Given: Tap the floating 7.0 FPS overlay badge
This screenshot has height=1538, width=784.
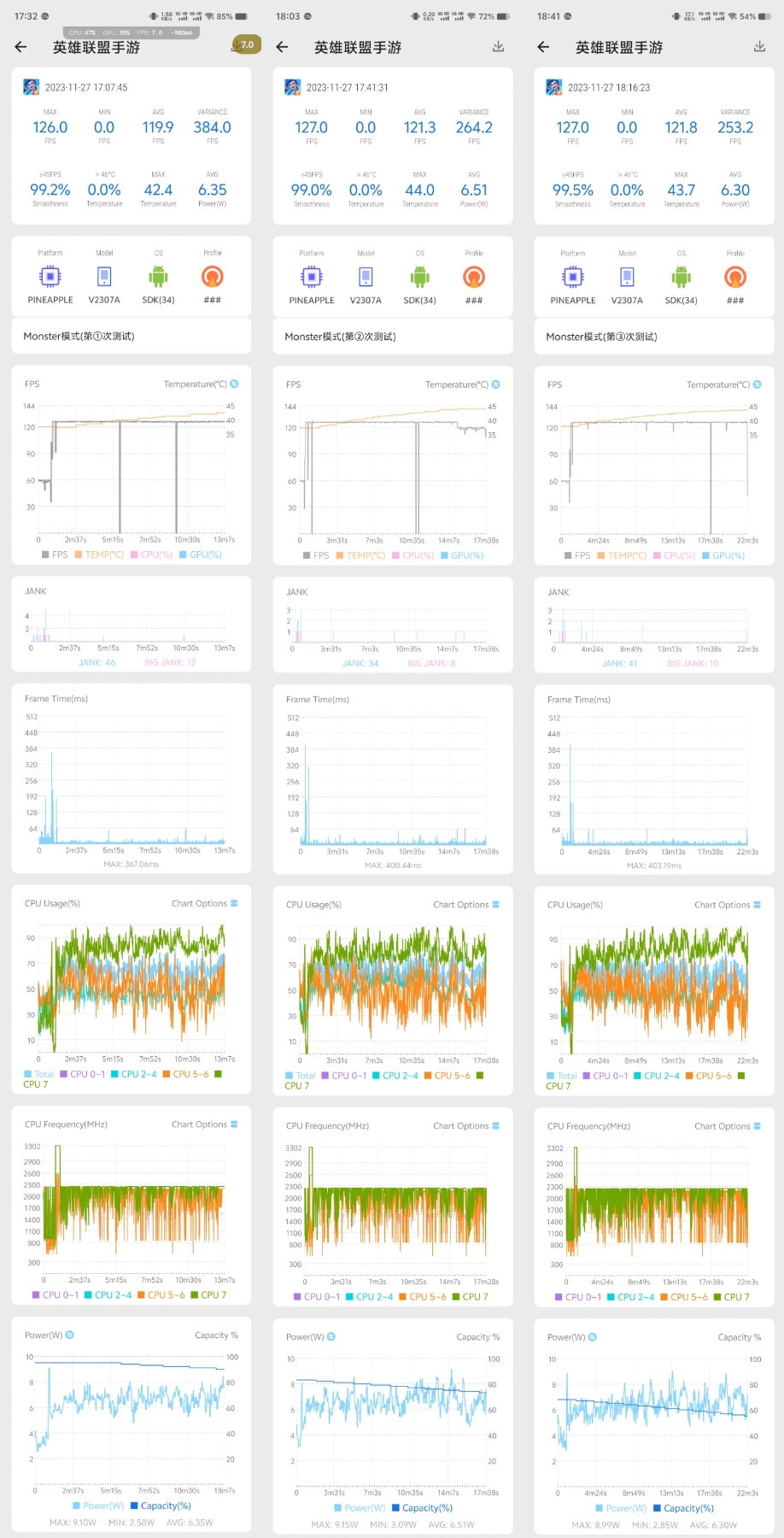Looking at the screenshot, I should click(x=246, y=44).
